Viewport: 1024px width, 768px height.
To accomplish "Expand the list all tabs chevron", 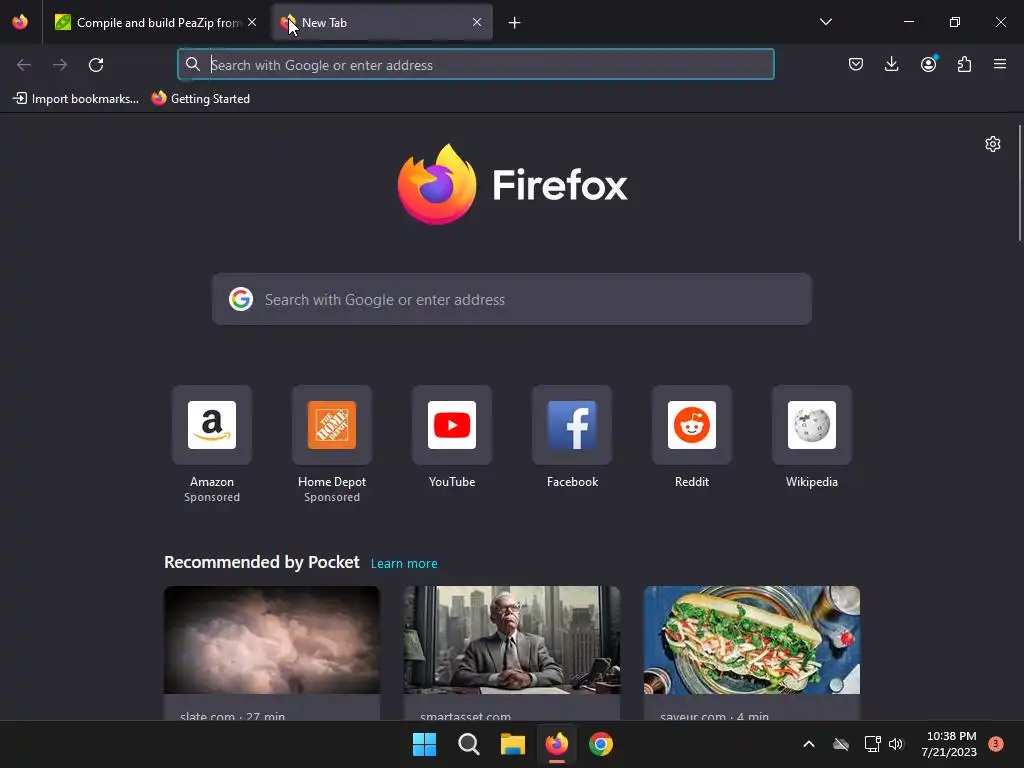I will (x=825, y=22).
